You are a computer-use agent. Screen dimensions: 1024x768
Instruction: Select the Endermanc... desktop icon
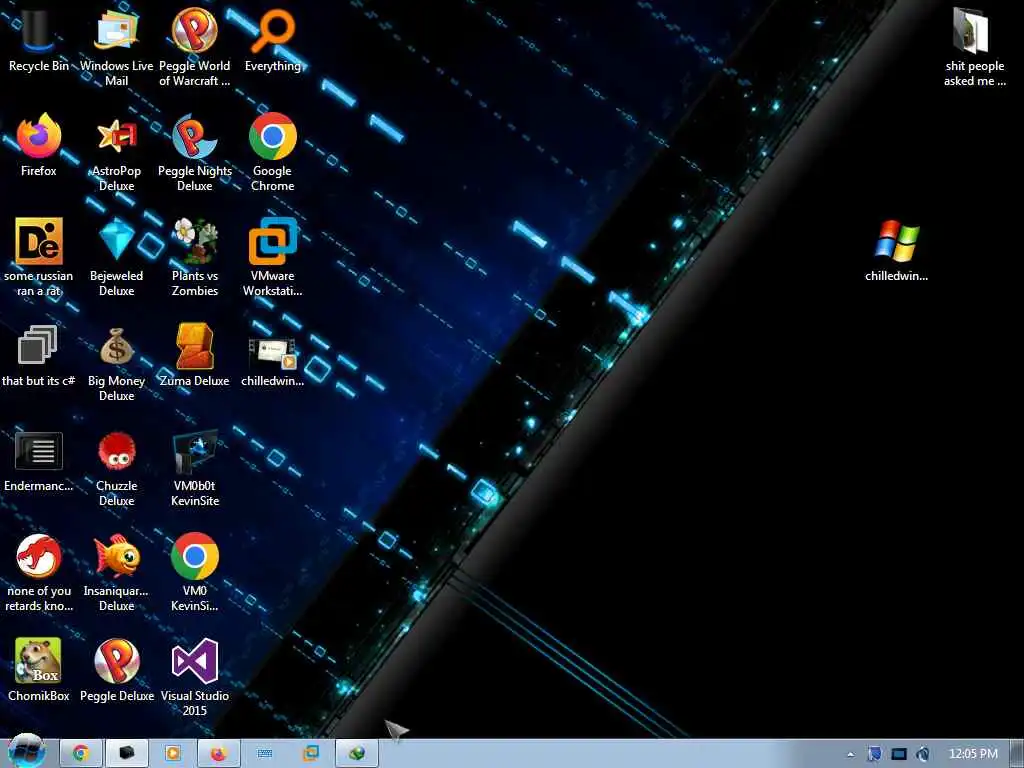[x=39, y=462]
